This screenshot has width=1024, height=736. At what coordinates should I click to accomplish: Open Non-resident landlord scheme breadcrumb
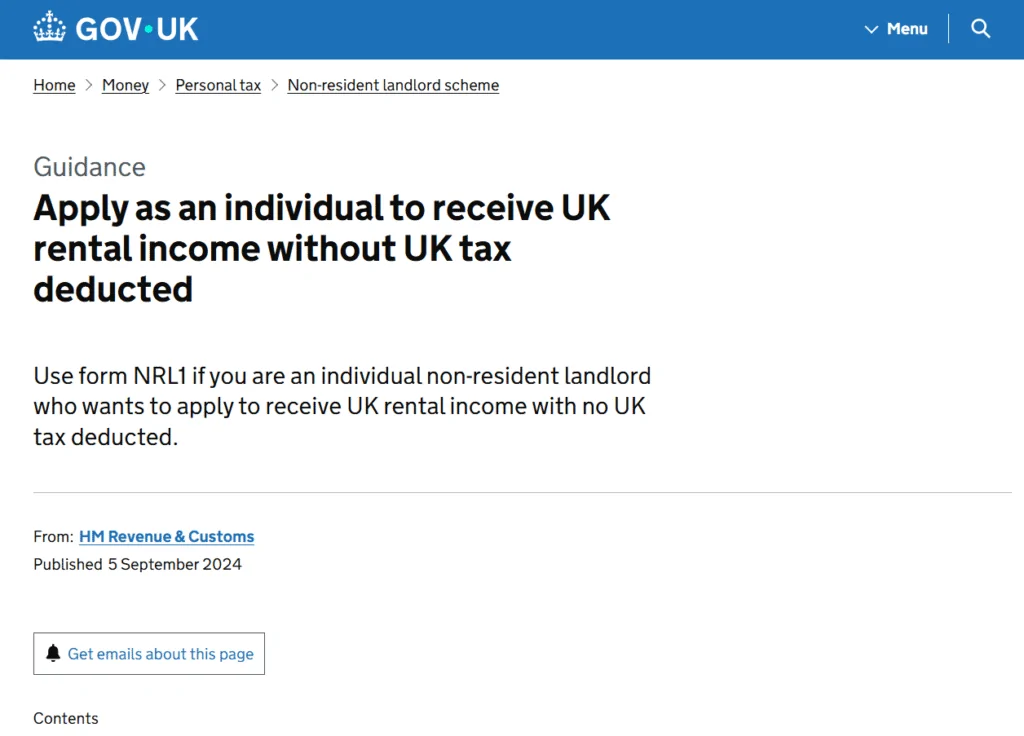coord(393,86)
